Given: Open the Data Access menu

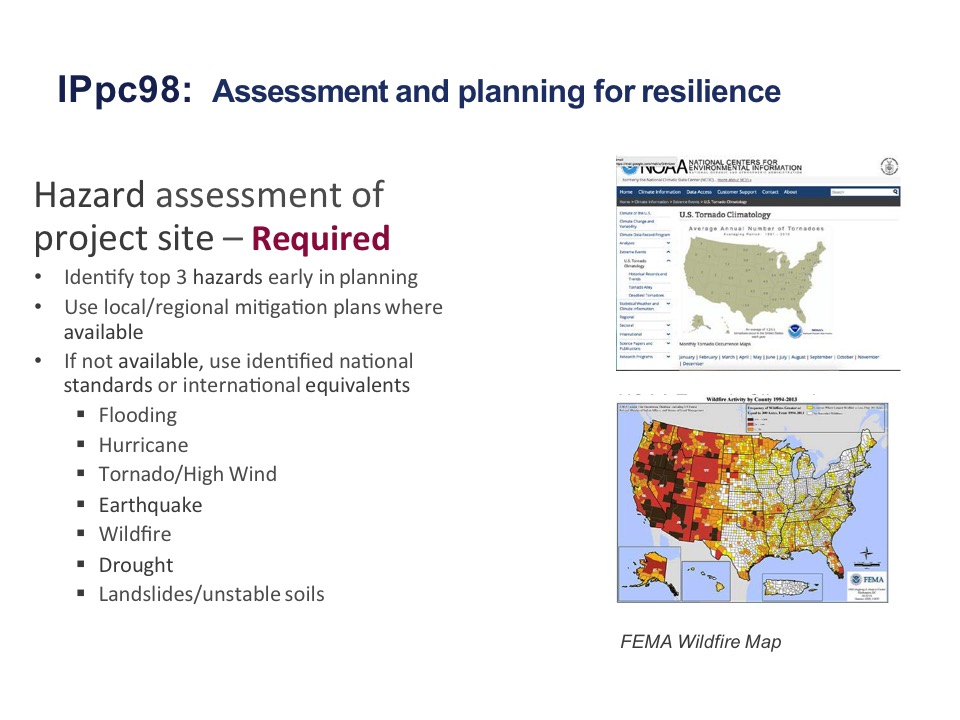Looking at the screenshot, I should pyautogui.click(x=698, y=191).
